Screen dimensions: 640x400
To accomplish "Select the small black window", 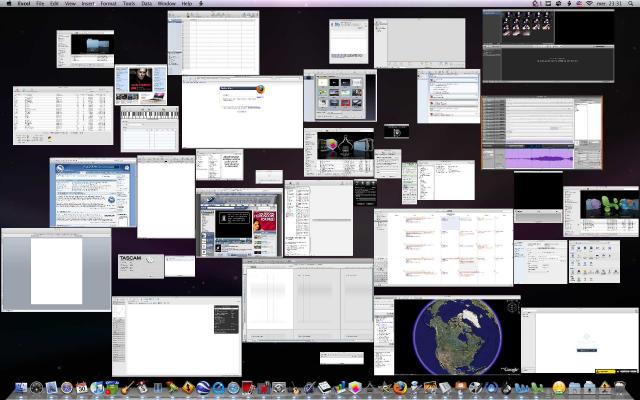I will point(396,131).
